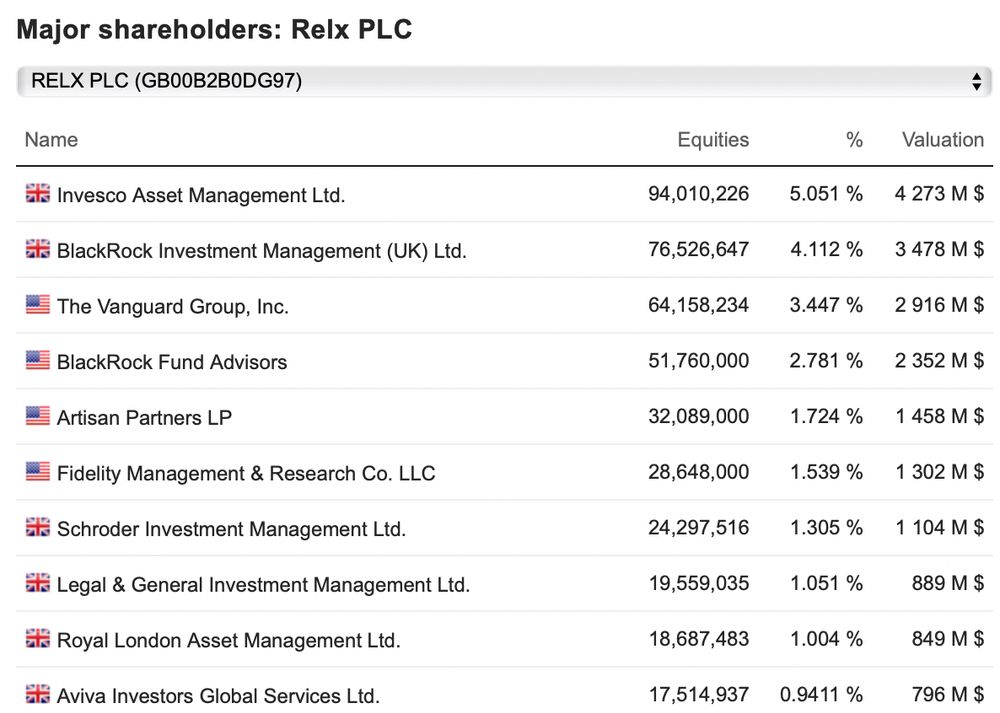Click the US flag next to BlackRock Fund Advisors

tap(38, 361)
